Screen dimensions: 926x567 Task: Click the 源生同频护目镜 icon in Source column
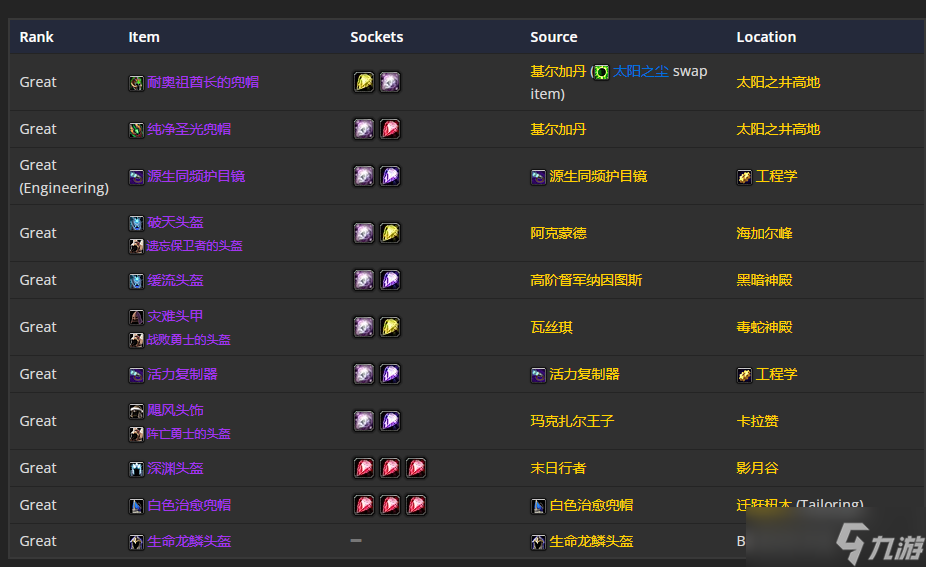click(x=538, y=177)
